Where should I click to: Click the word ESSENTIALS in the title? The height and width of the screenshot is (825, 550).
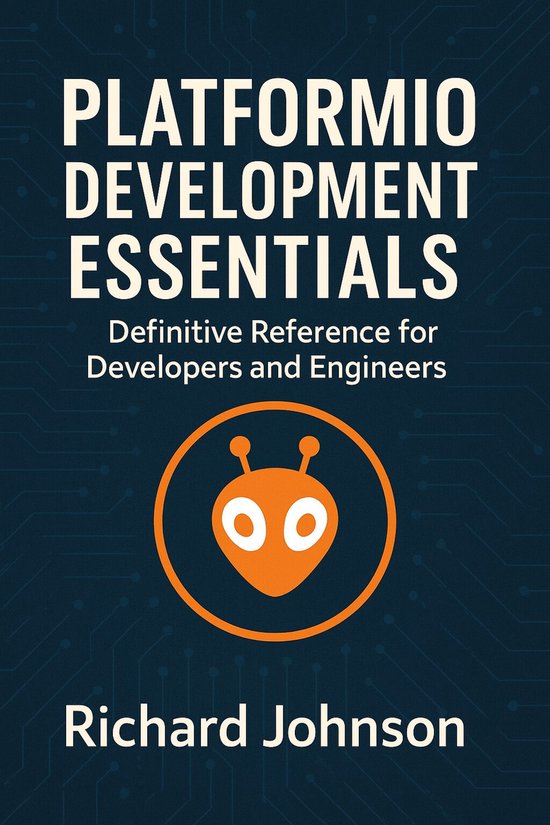click(263, 267)
